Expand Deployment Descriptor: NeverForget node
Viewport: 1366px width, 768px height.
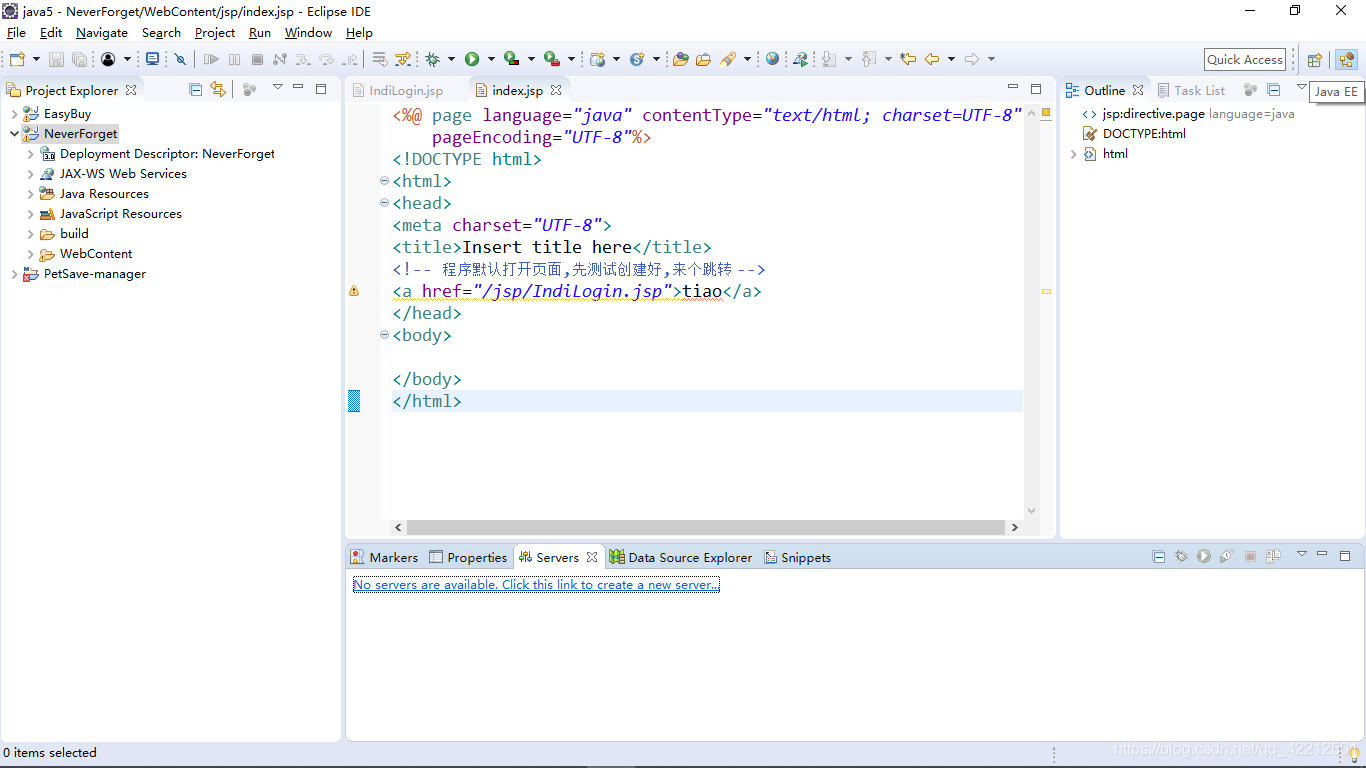pos(30,154)
